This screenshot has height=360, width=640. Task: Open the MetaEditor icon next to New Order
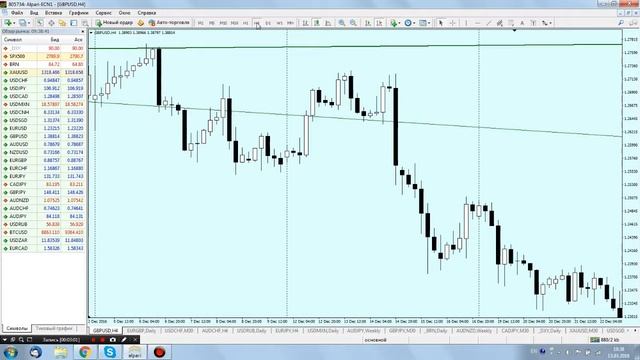[x=141, y=23]
